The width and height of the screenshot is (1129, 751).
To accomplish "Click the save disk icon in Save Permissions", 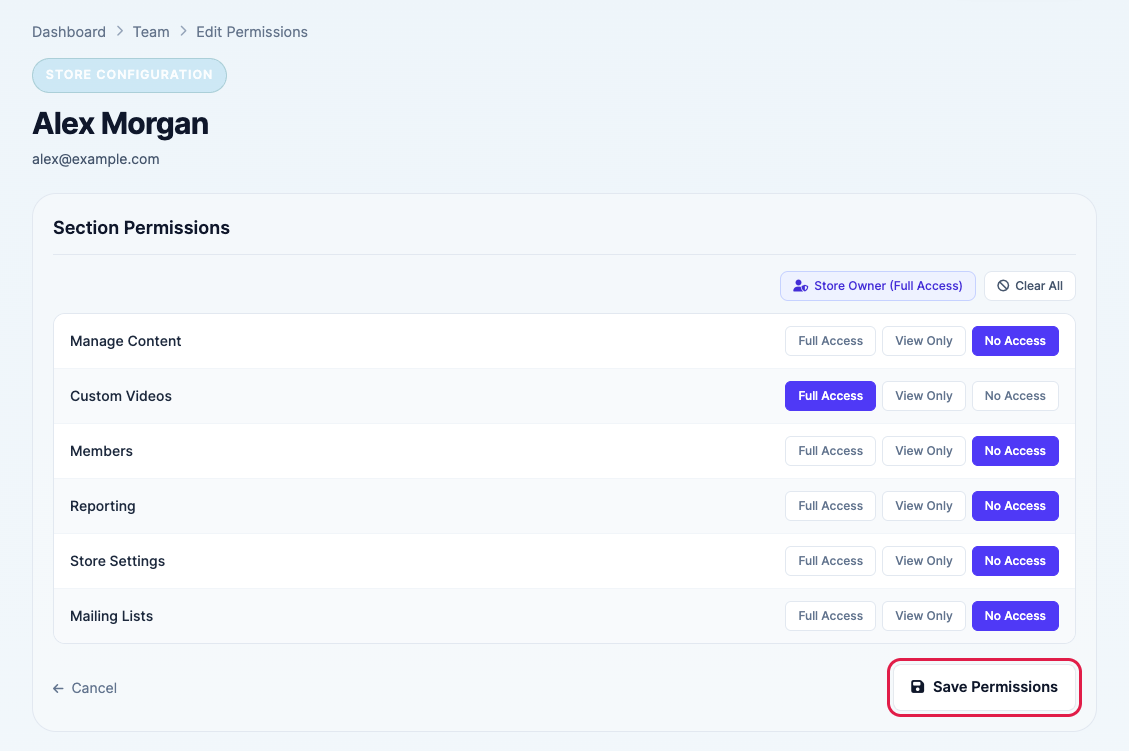I will (x=917, y=687).
